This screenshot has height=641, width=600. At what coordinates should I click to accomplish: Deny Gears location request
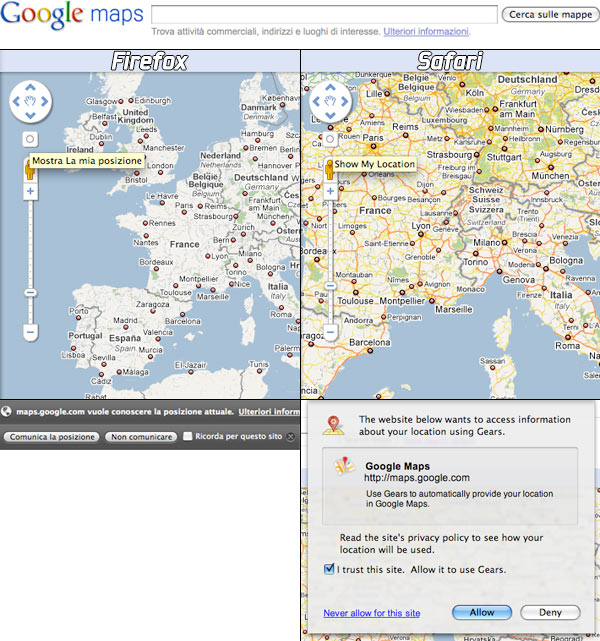(x=550, y=612)
